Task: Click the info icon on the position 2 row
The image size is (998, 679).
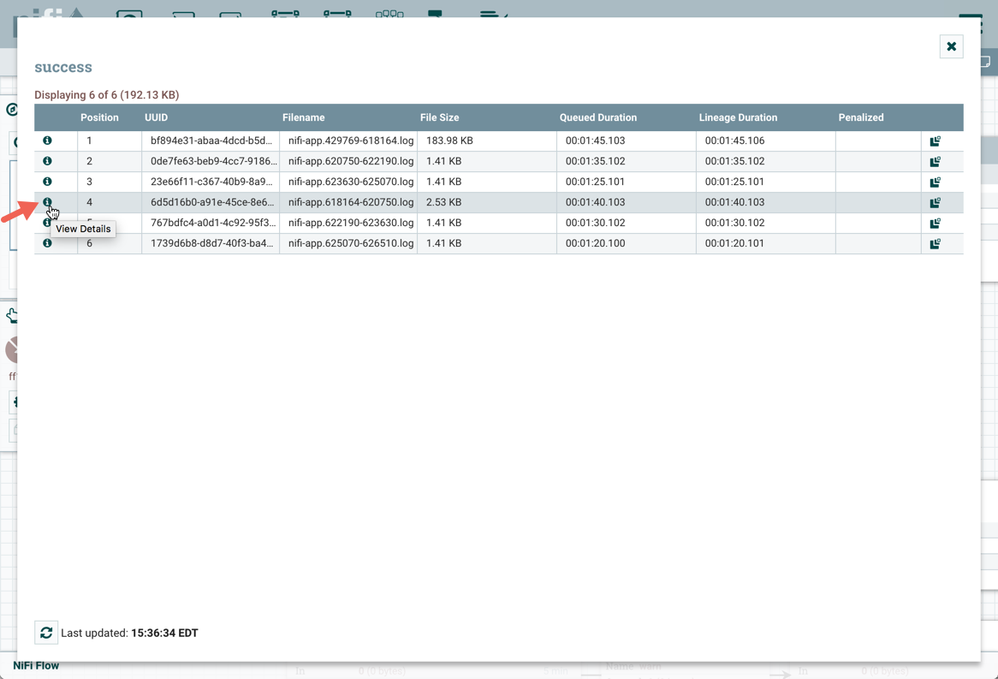Action: point(47,161)
